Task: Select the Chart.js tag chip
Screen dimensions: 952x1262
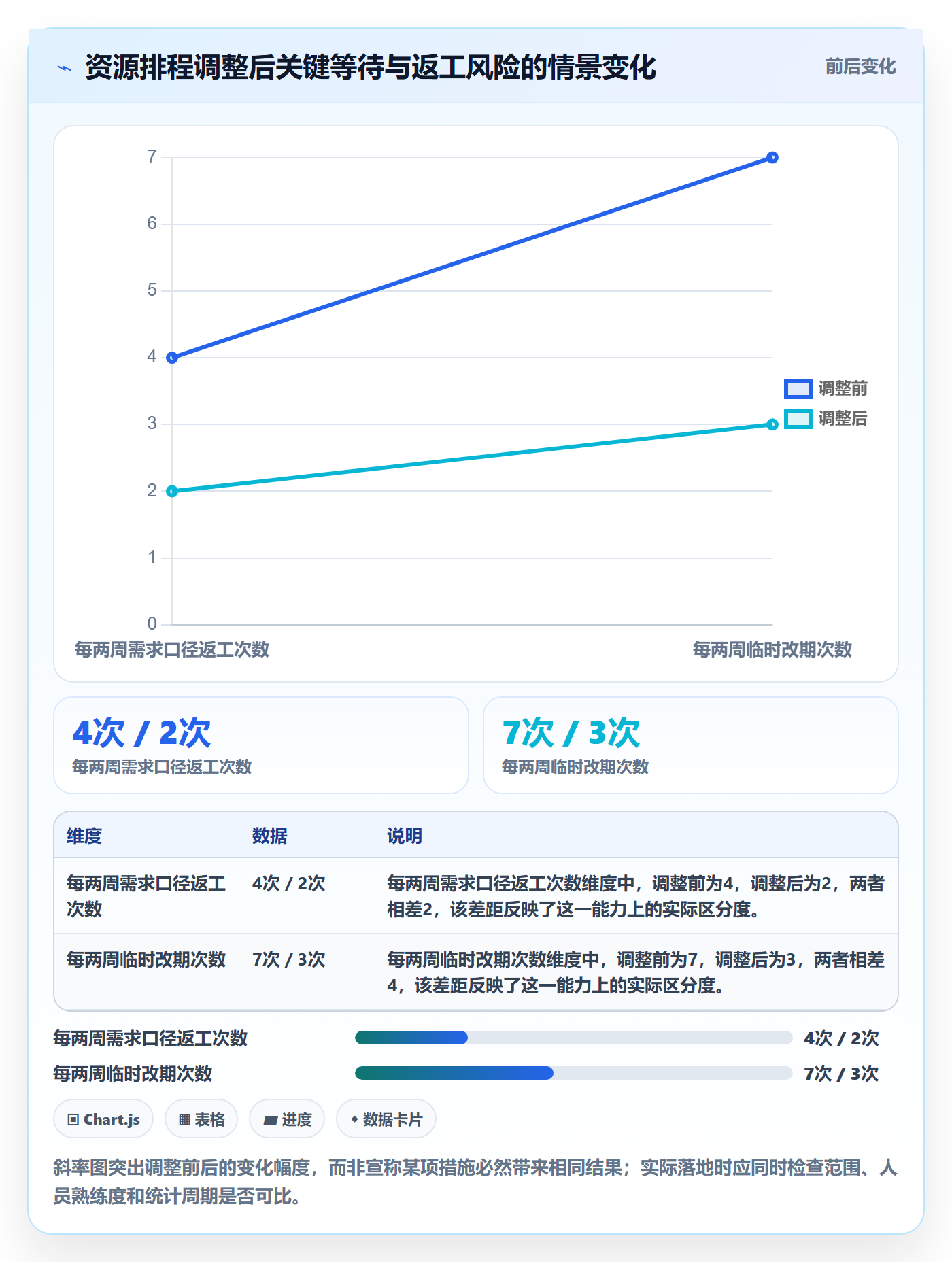Action: click(103, 1119)
